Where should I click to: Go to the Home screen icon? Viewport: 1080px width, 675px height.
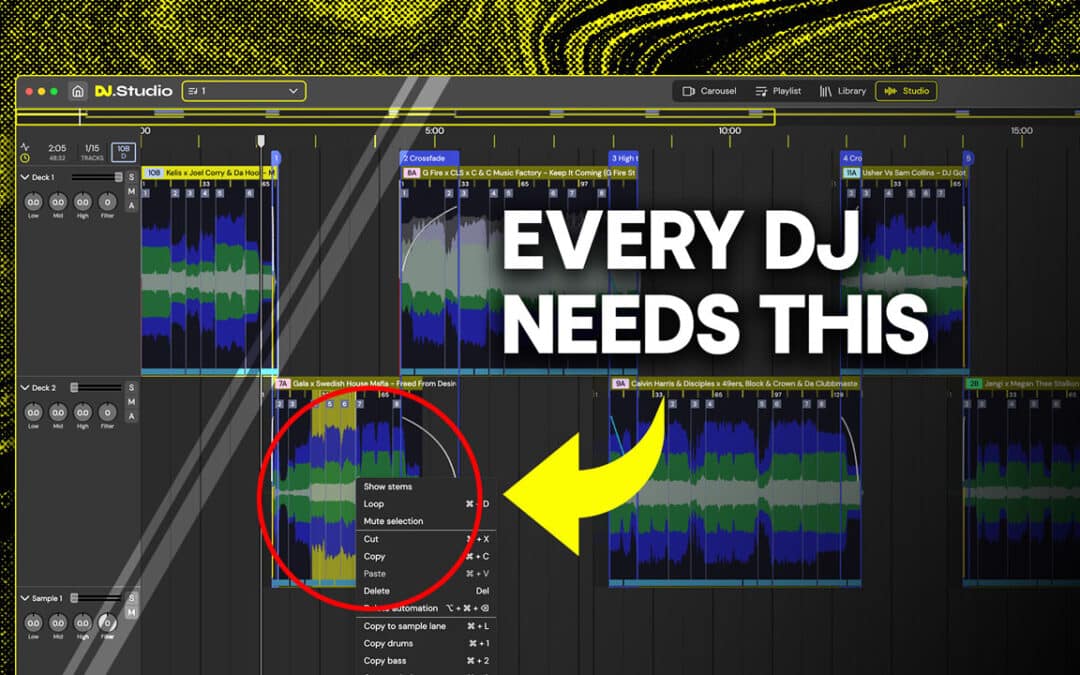click(78, 91)
